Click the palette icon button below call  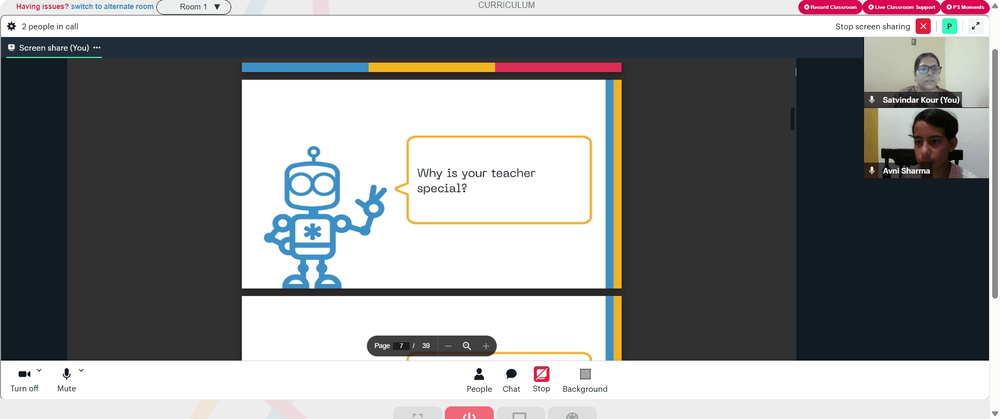pyautogui.click(x=572, y=413)
